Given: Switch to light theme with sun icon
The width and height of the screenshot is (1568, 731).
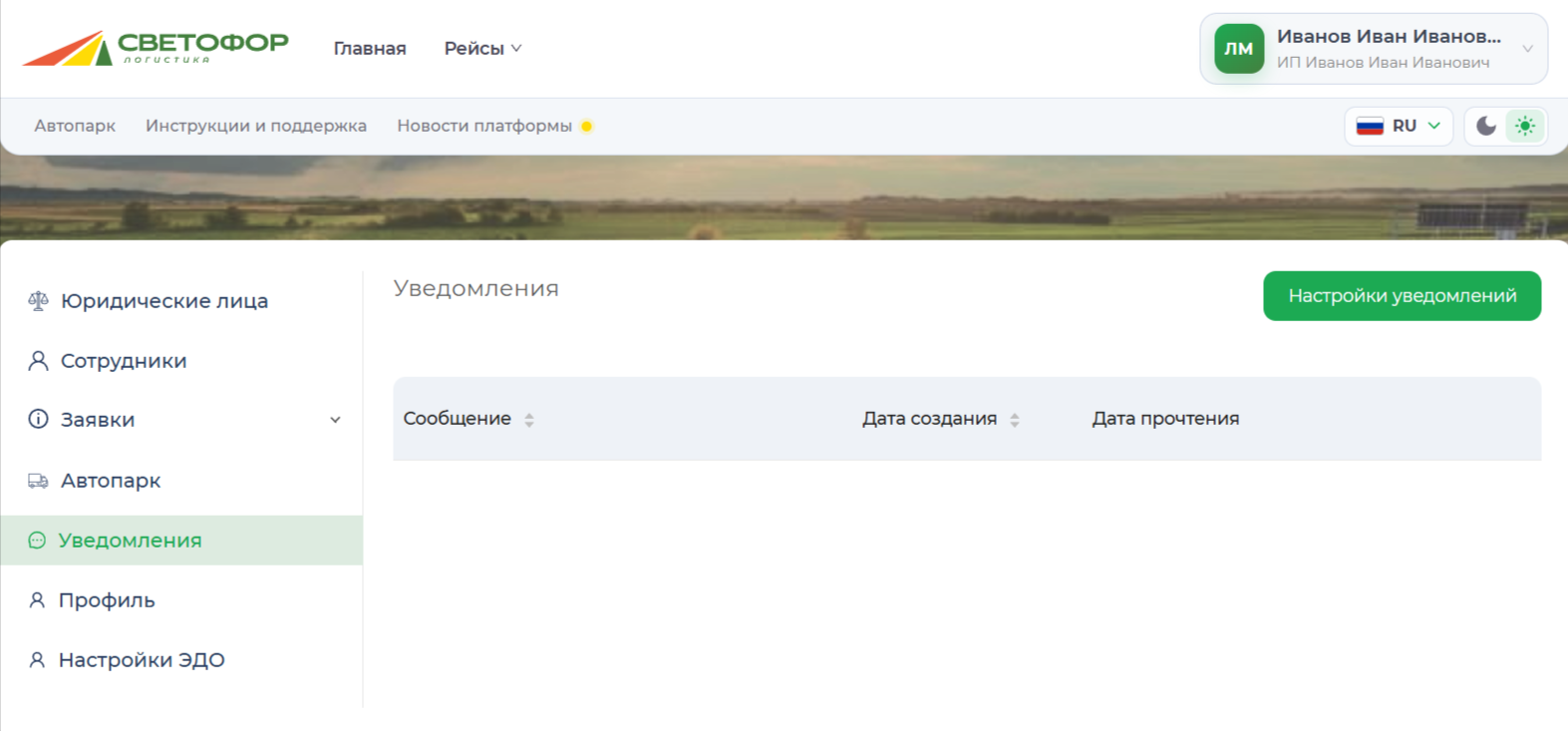Looking at the screenshot, I should (x=1525, y=127).
